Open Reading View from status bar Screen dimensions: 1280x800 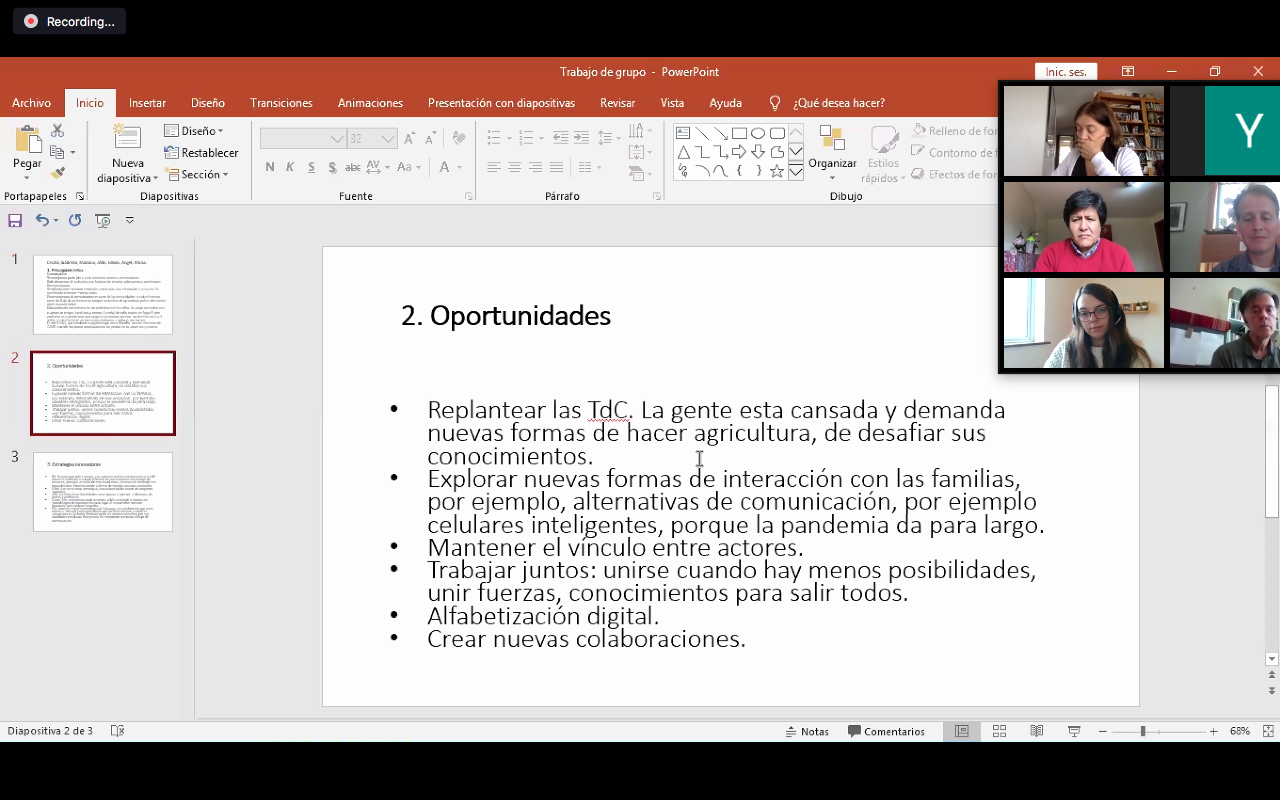point(1037,731)
